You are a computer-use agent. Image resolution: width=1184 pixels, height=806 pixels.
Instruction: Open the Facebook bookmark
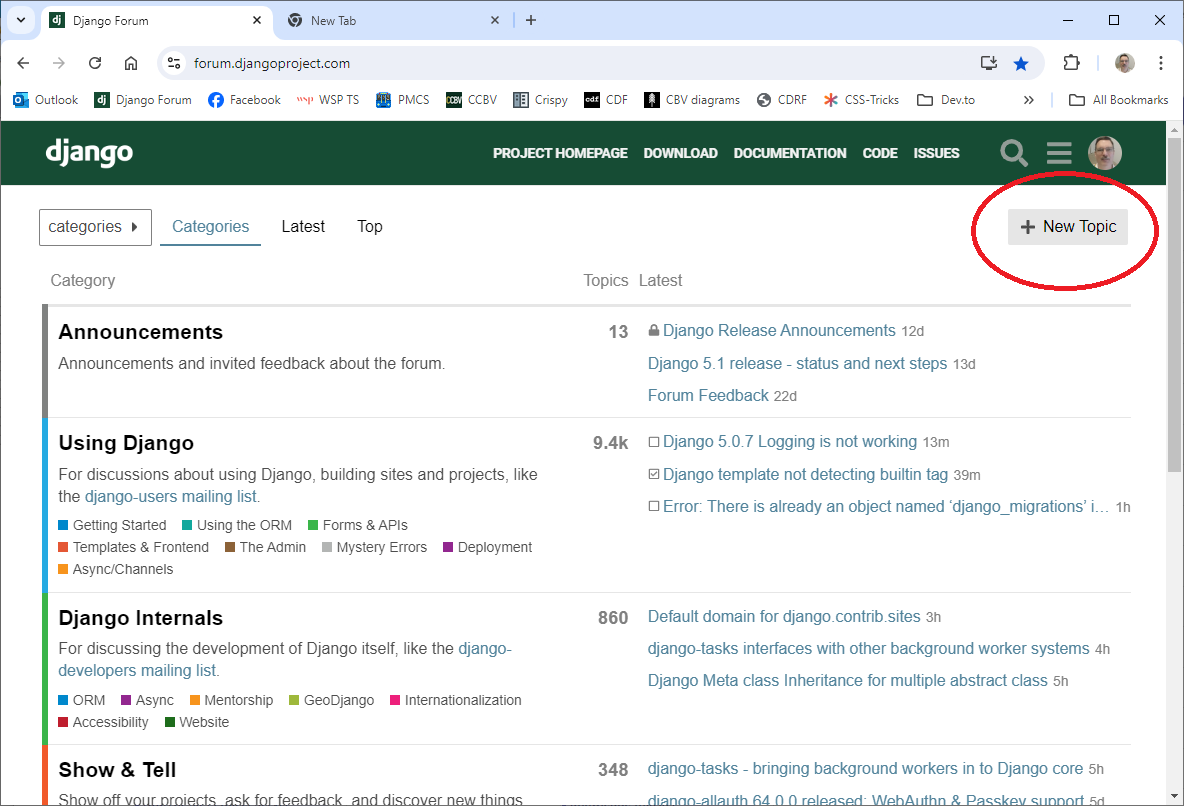[244, 100]
